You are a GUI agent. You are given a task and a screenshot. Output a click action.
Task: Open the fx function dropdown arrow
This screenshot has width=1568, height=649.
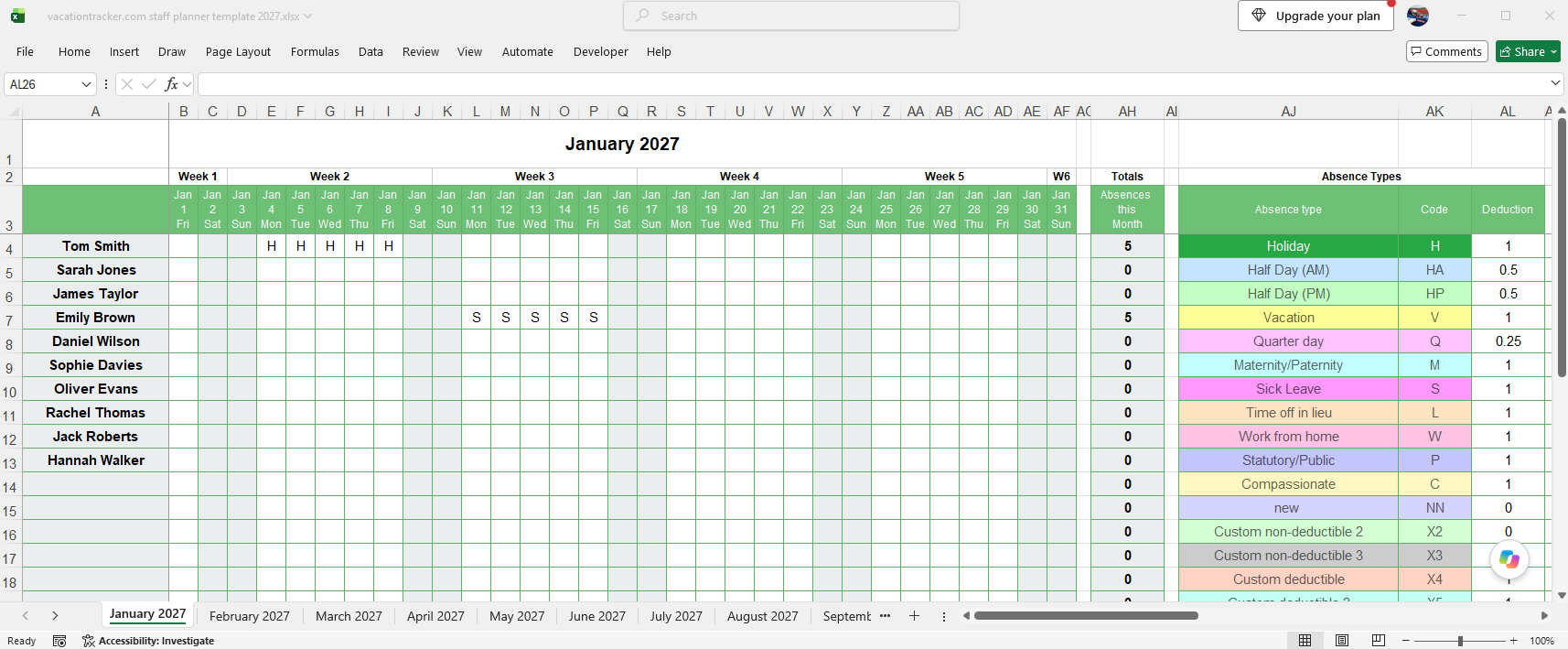[x=187, y=84]
